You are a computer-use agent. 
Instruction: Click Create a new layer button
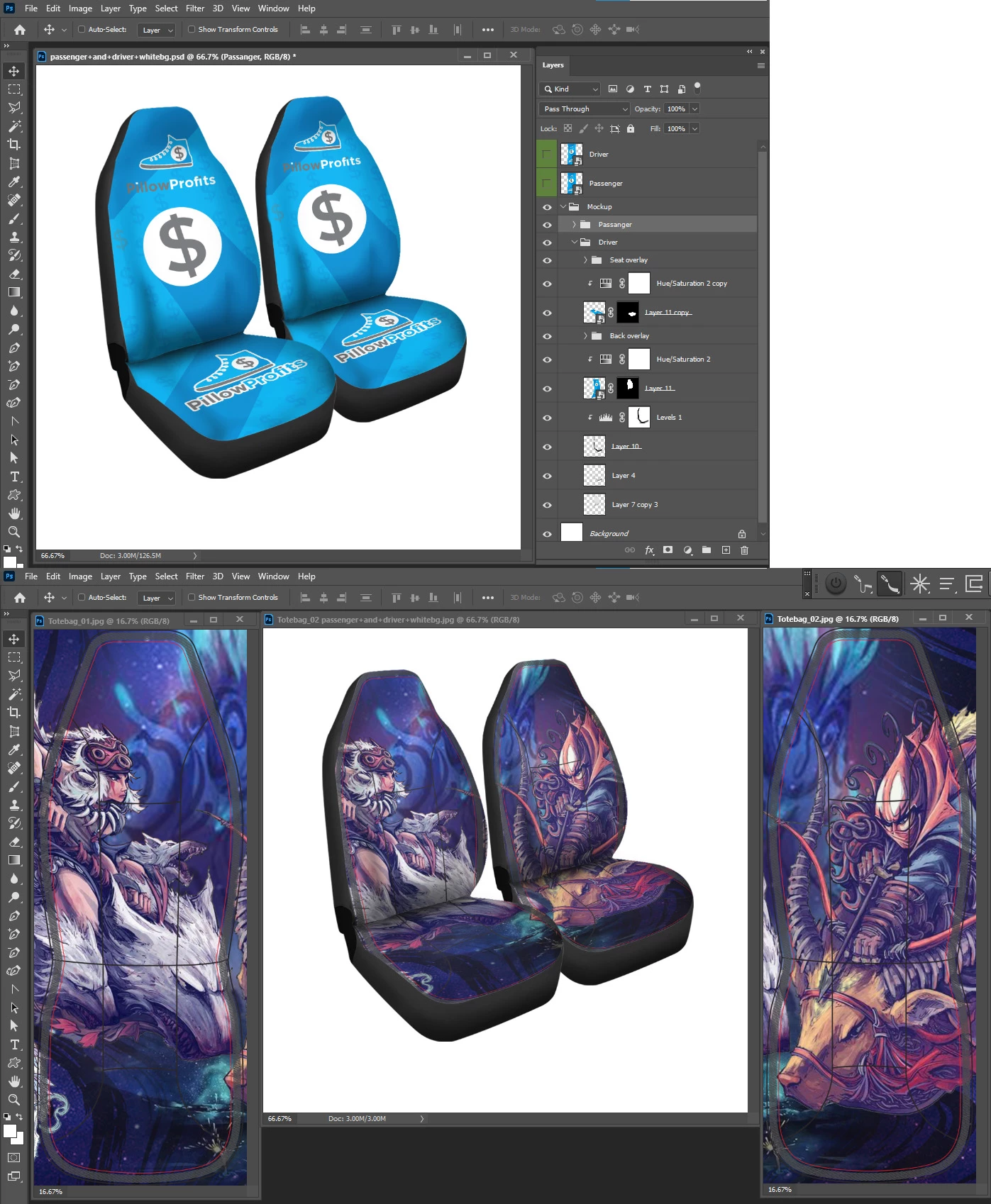726,550
